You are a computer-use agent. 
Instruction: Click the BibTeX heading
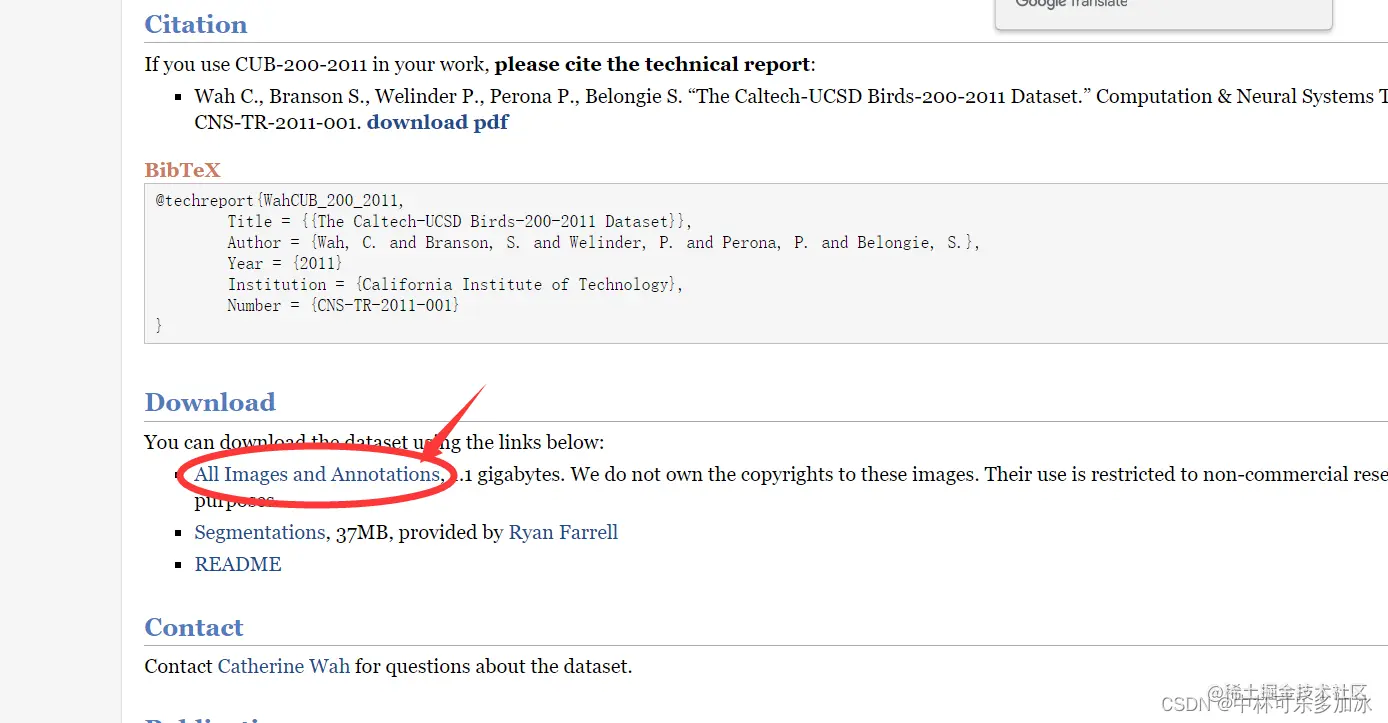tap(182, 170)
